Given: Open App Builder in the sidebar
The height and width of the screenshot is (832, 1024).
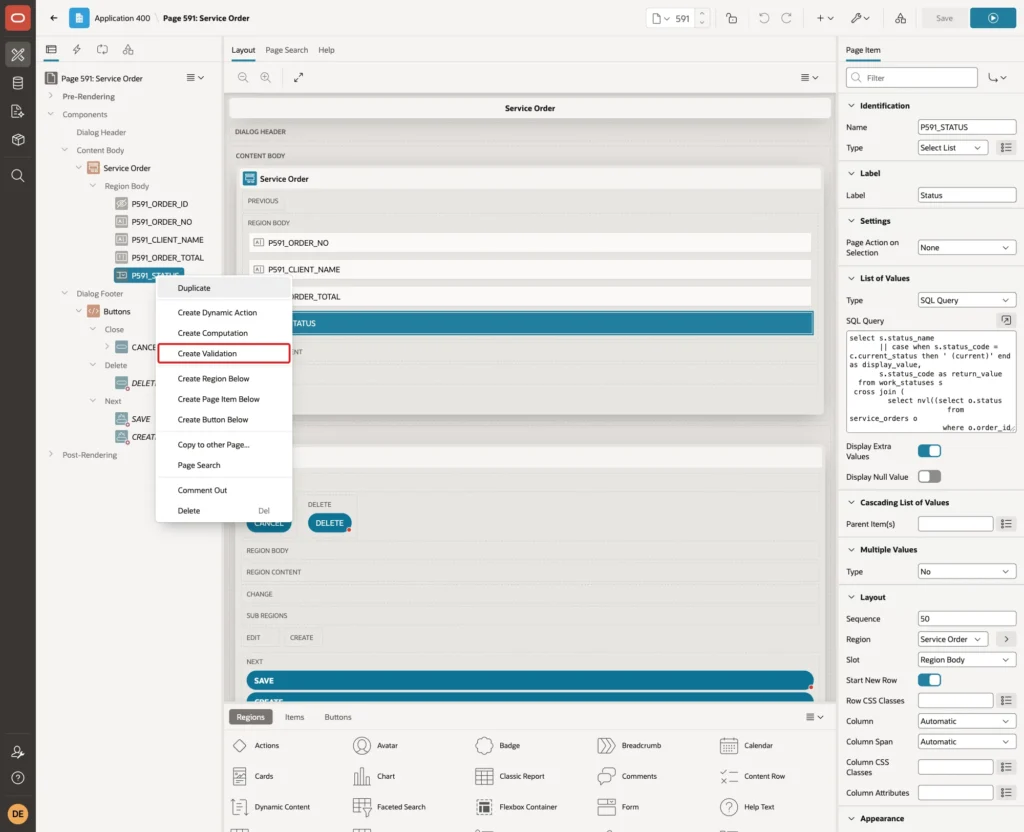Looking at the screenshot, I should 18,54.
